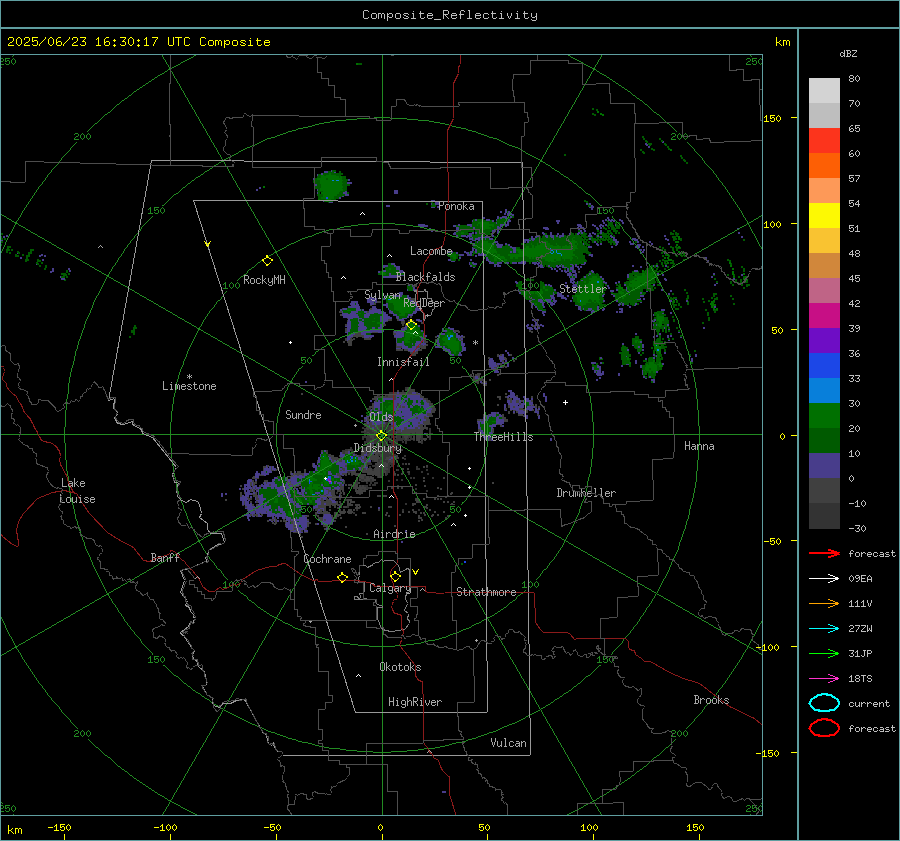
Task: Click the ThreeHills label
Action: (503, 437)
